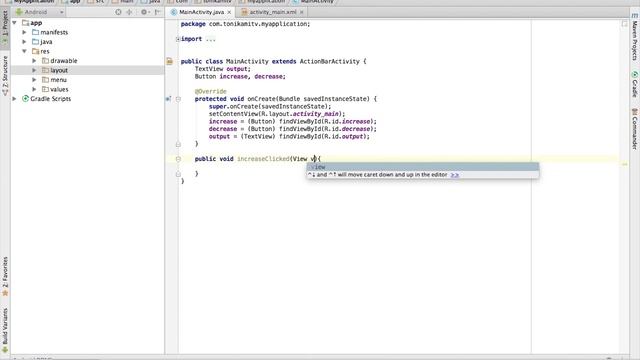Select the drawable folder
Viewport: 640px width, 360px height.
tap(87, 61)
